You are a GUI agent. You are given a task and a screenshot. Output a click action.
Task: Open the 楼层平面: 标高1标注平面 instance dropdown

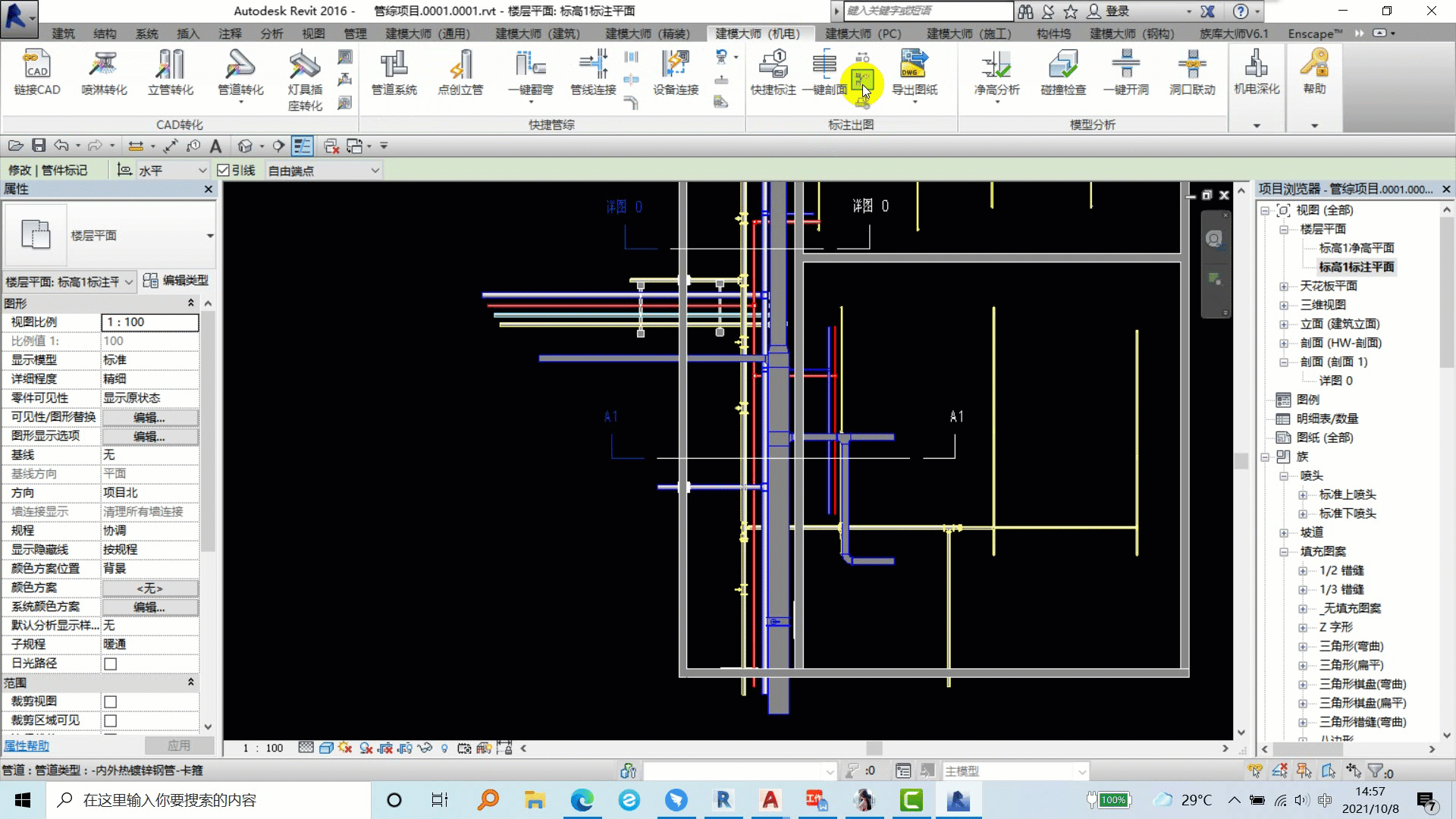[x=69, y=282]
